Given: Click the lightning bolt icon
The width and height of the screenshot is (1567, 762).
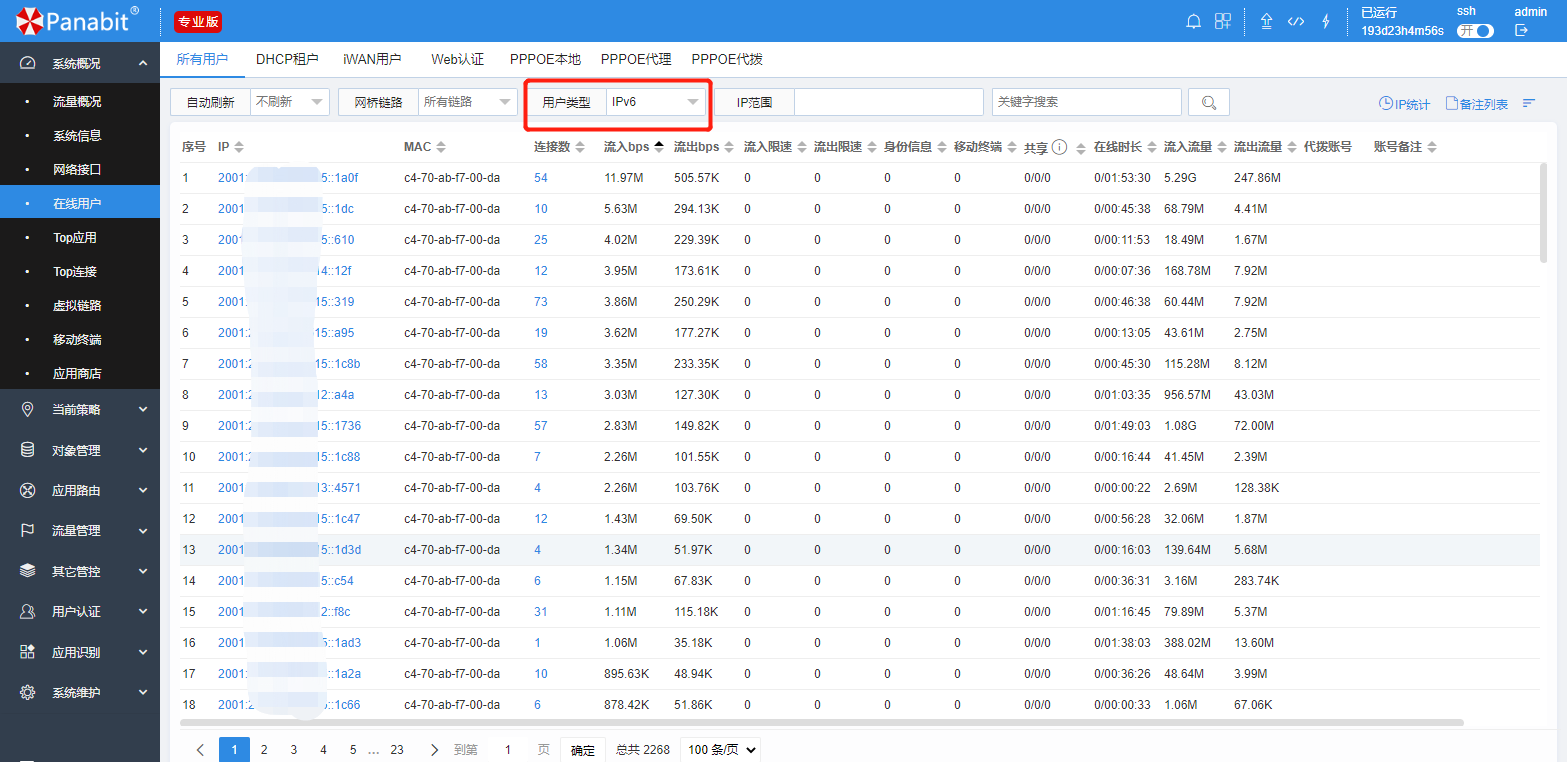Looking at the screenshot, I should 1326,21.
